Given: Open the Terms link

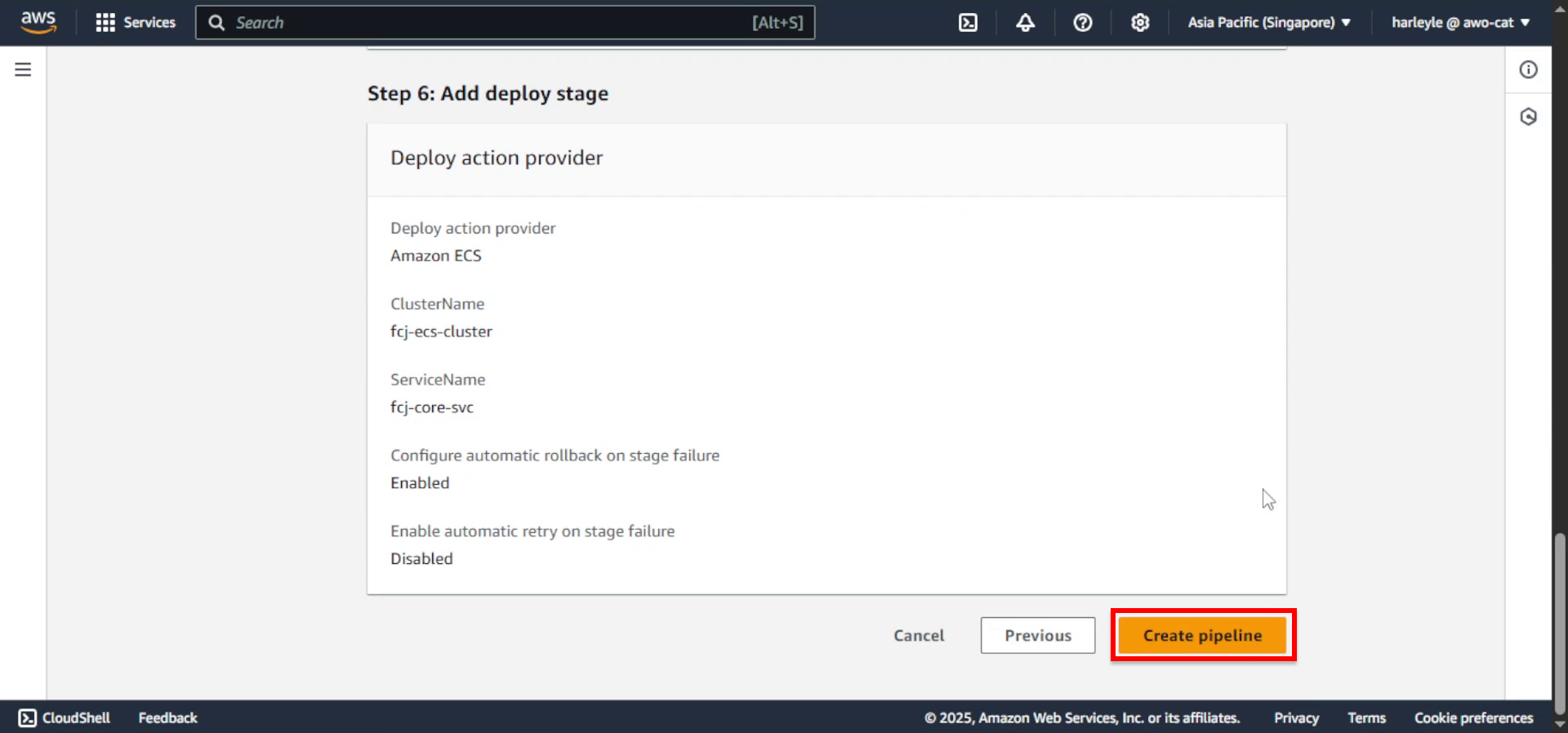Looking at the screenshot, I should [x=1366, y=717].
